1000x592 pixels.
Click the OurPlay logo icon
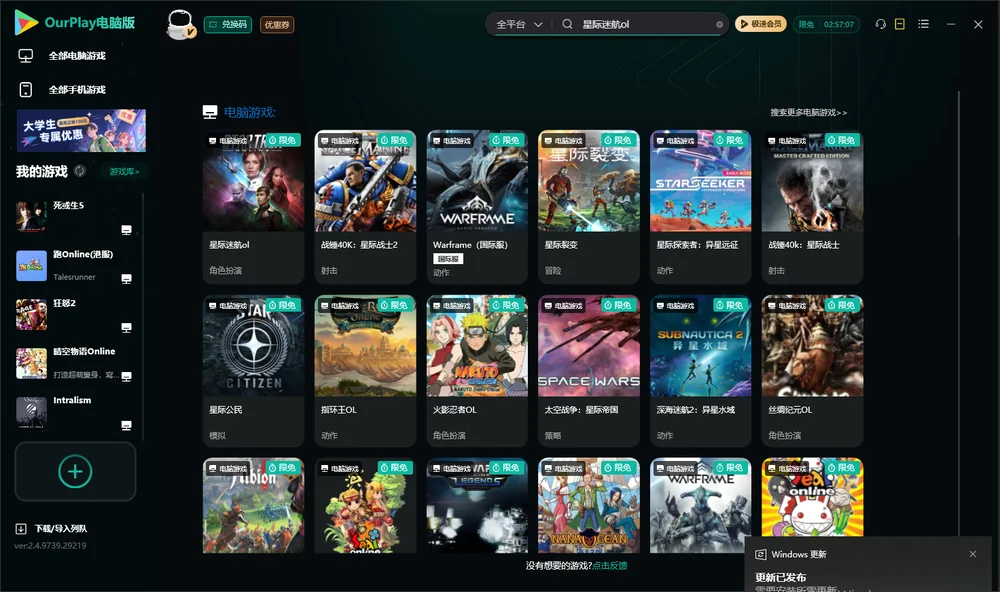click(x=26, y=23)
